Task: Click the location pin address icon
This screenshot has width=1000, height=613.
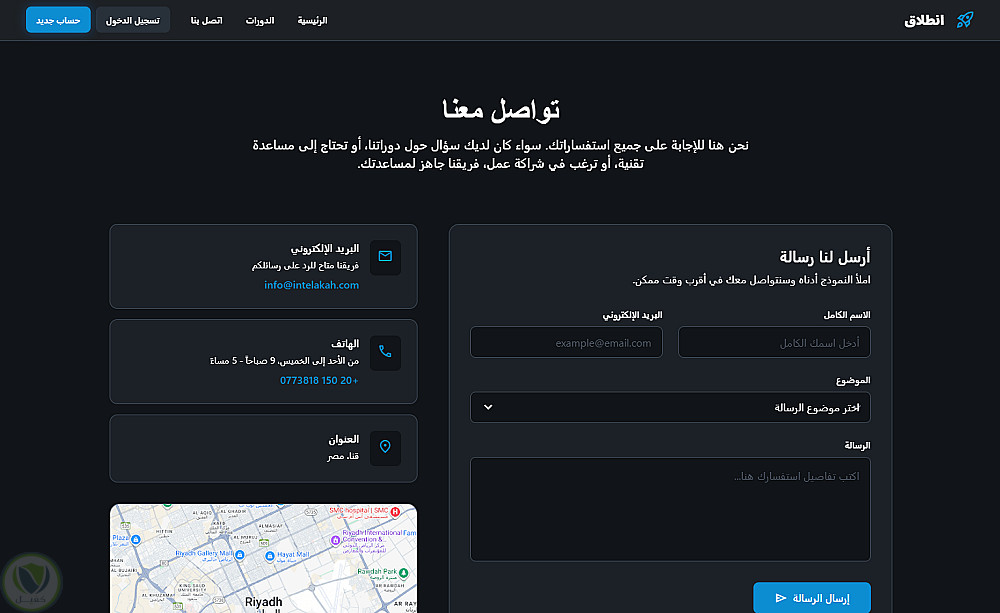Action: coord(385,447)
